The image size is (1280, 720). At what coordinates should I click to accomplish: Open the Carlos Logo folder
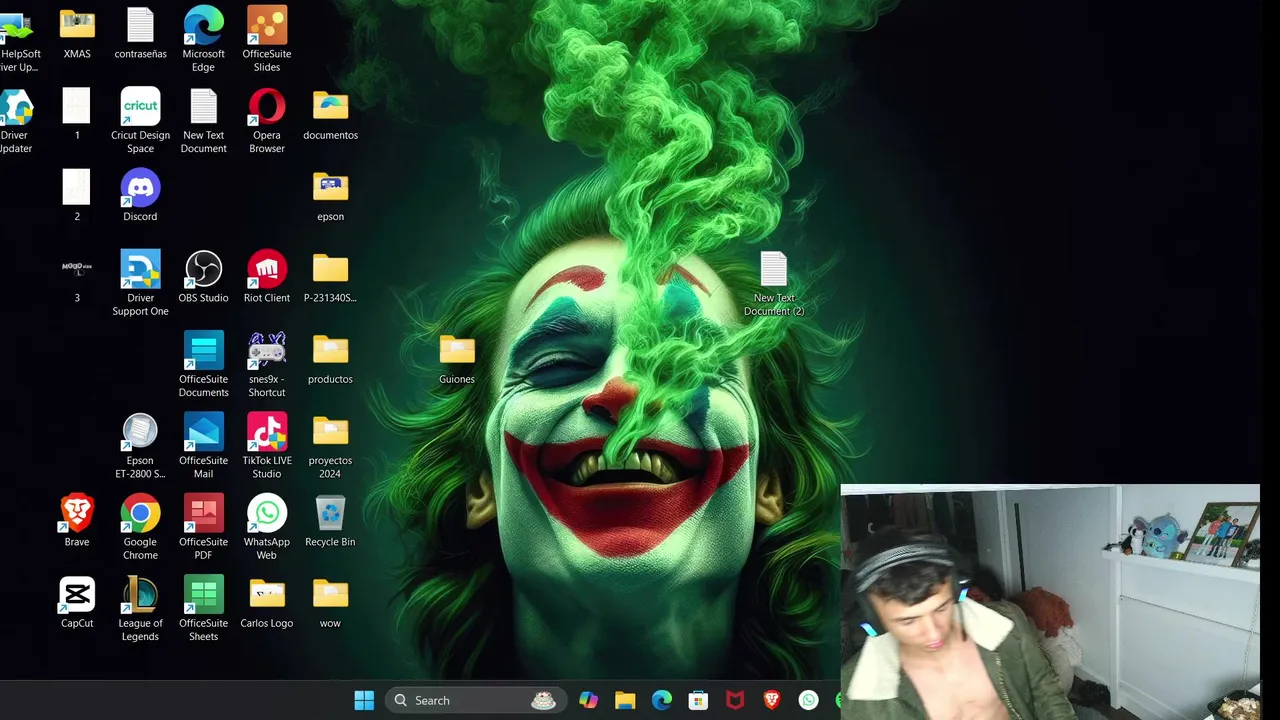pyautogui.click(x=267, y=602)
